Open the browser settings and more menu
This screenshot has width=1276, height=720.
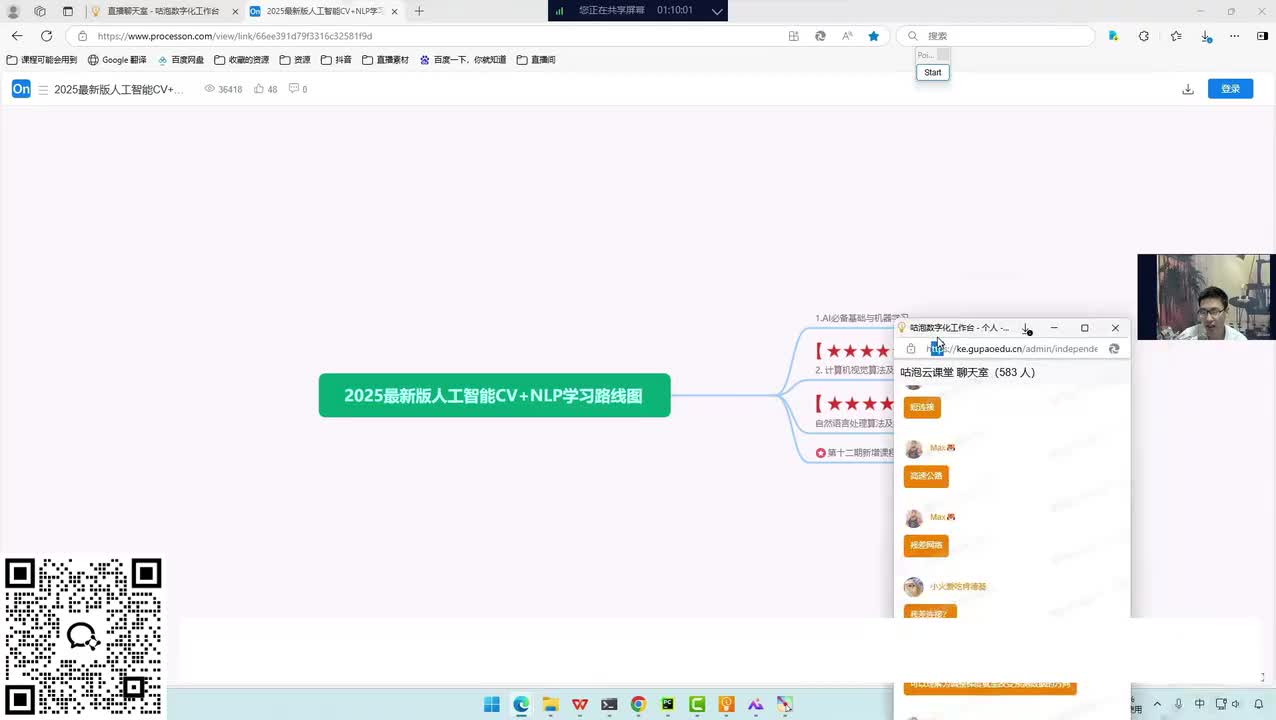coord(1235,36)
